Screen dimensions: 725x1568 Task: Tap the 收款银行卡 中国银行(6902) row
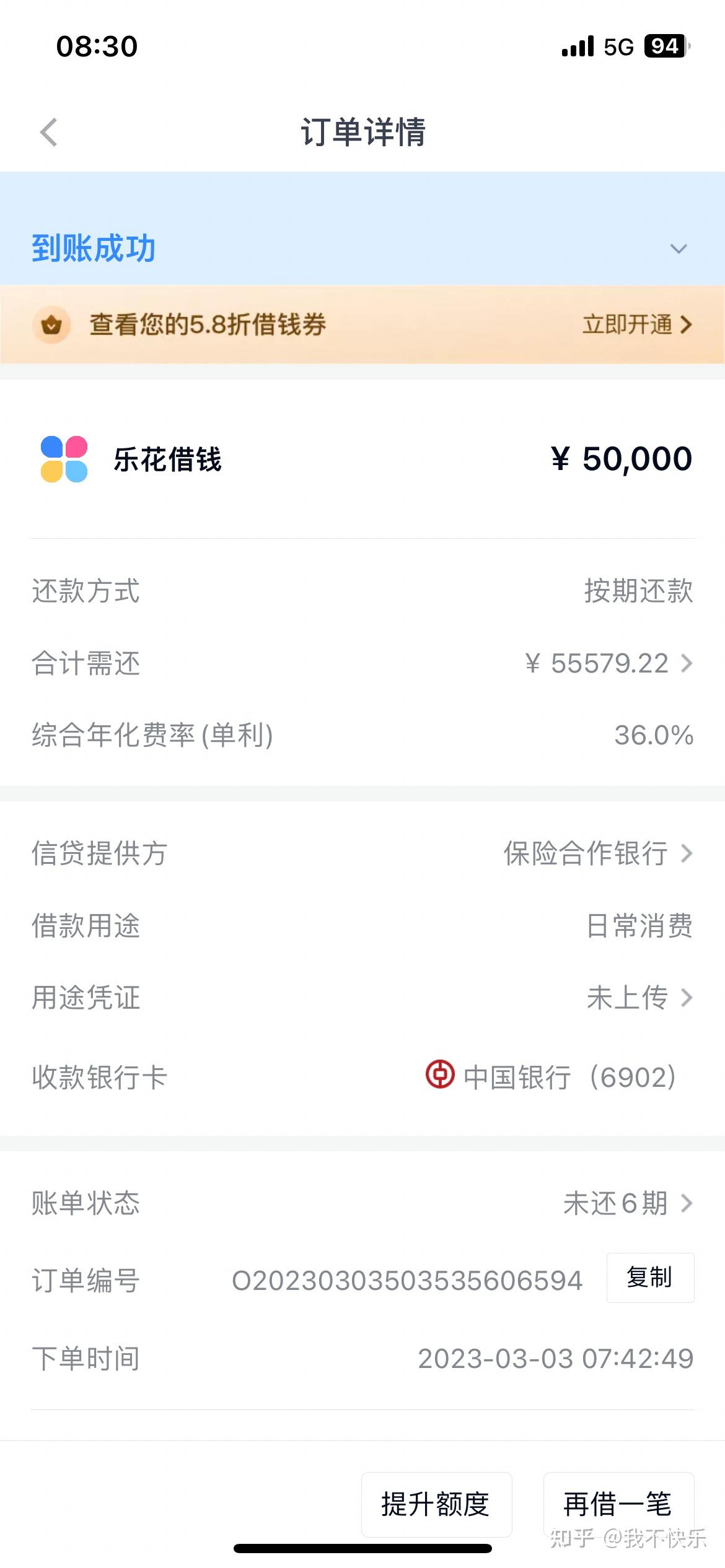pos(362,1077)
